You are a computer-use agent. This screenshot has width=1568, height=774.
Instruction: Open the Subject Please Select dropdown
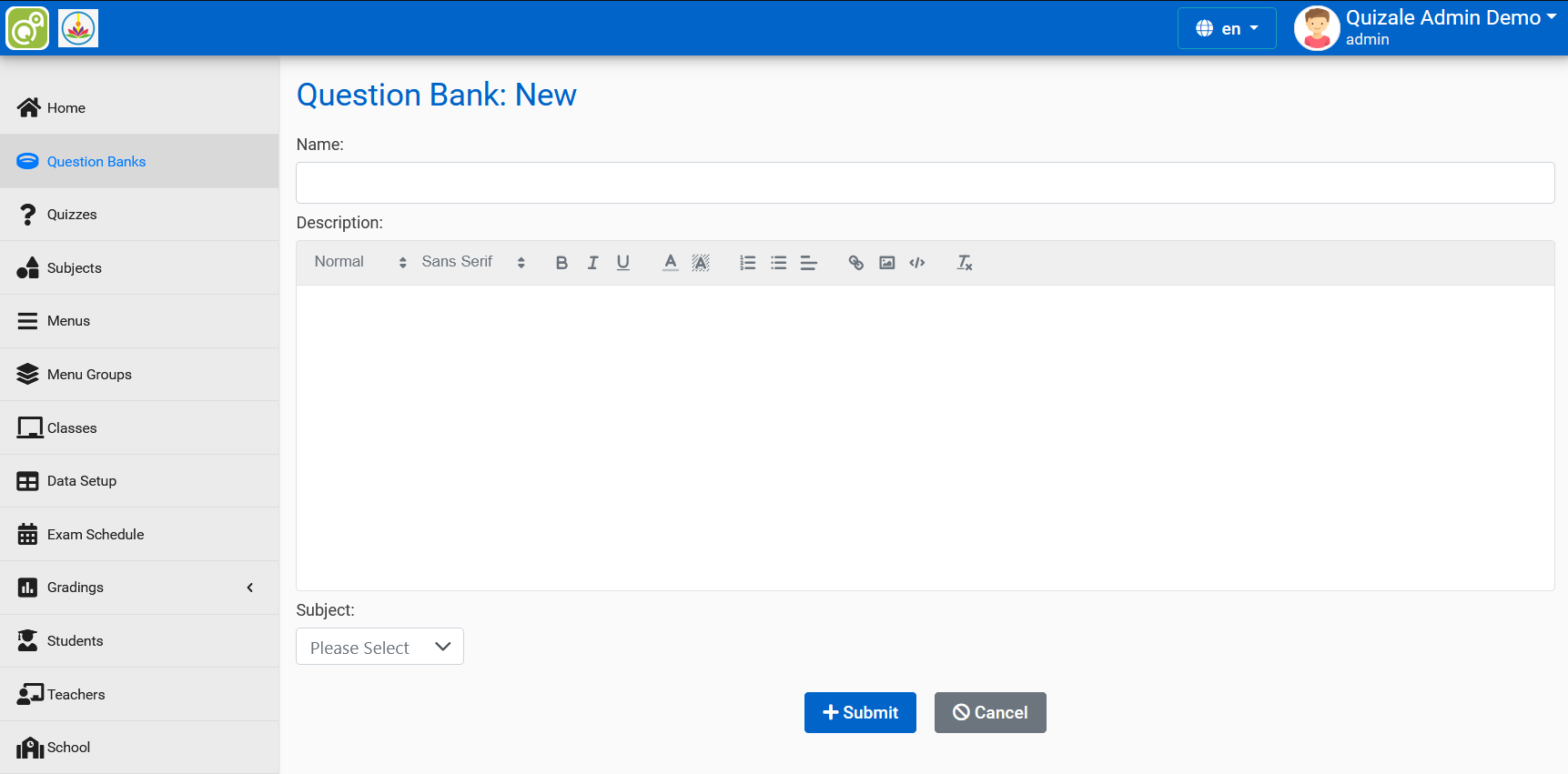click(x=379, y=647)
